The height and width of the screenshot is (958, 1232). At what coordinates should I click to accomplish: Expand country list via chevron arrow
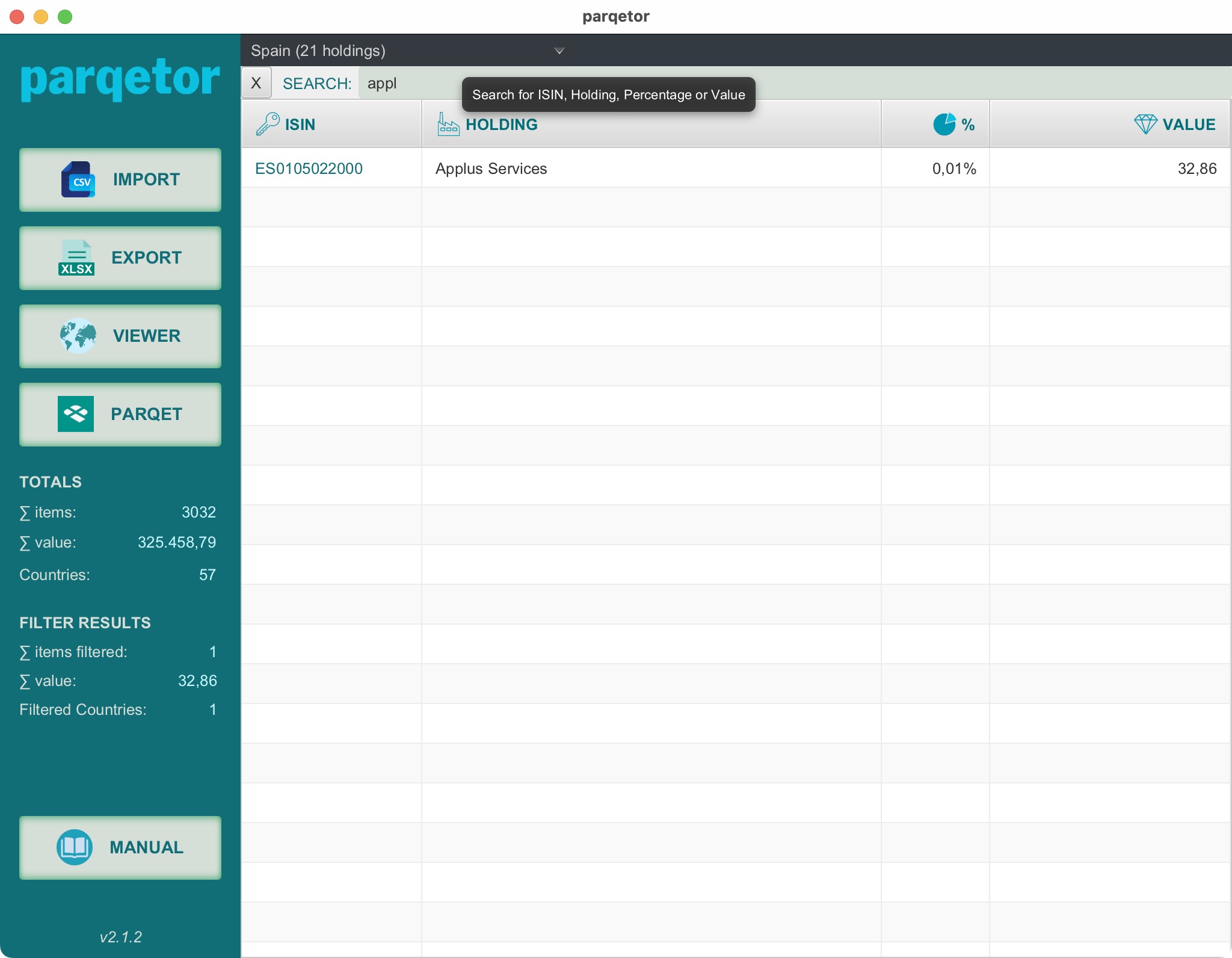tap(559, 51)
